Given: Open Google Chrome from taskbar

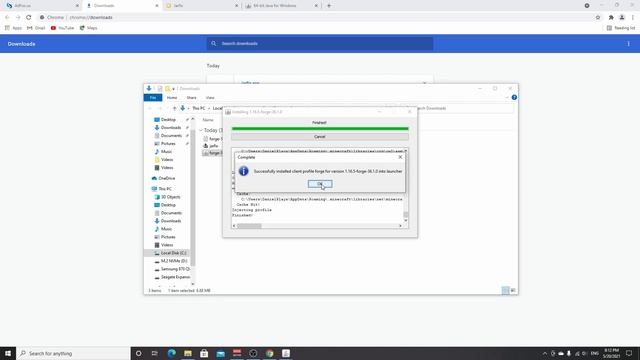Looking at the screenshot, I should [269, 353].
